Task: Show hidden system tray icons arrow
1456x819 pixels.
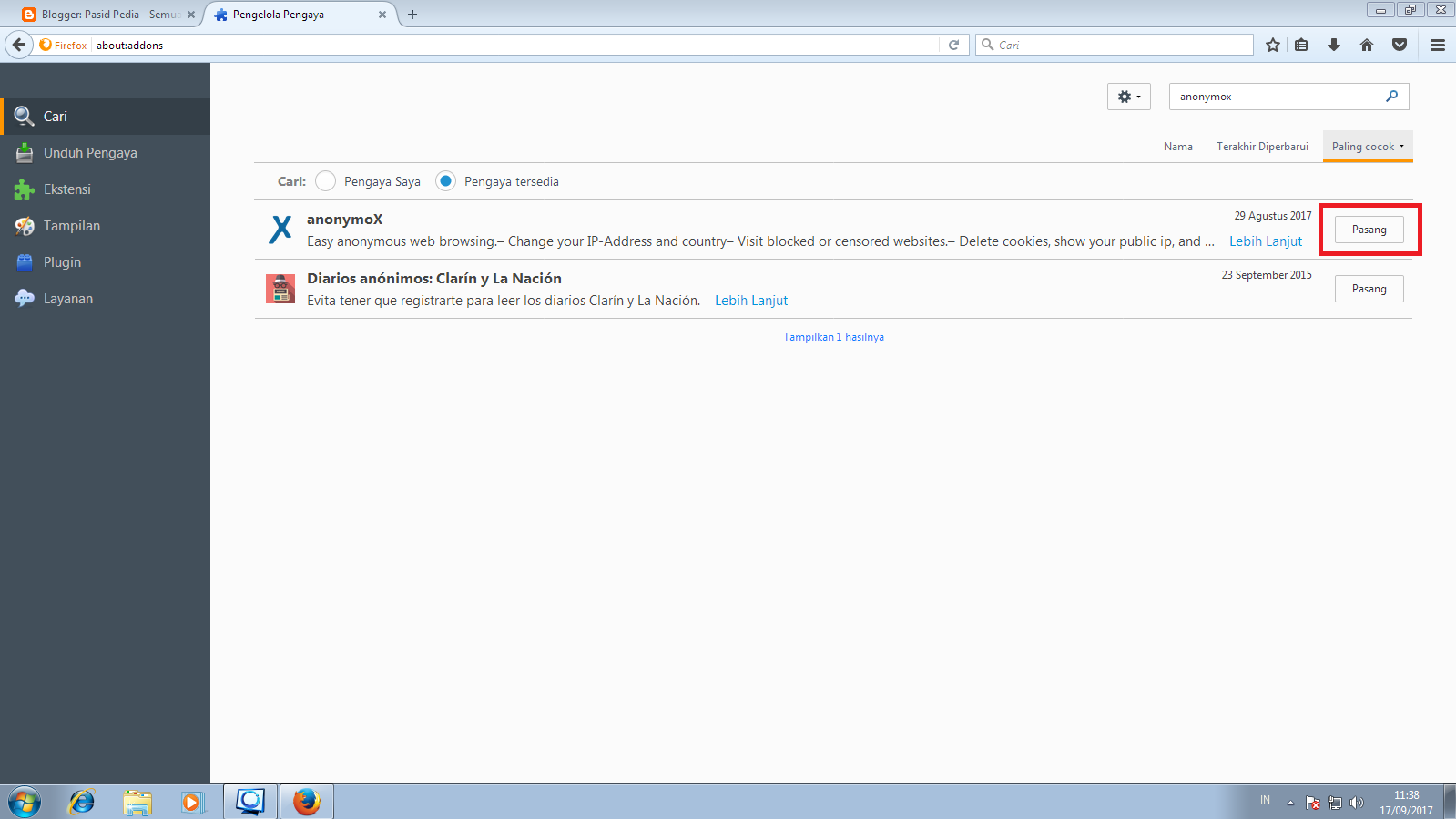Action: [x=1290, y=803]
